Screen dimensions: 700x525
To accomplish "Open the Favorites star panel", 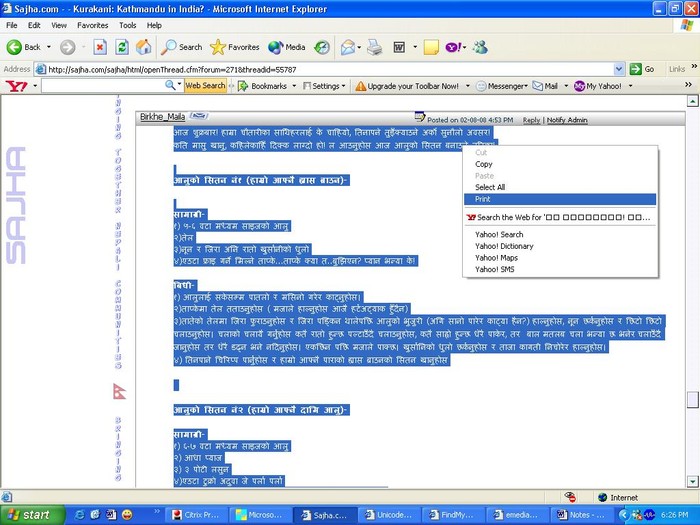I will click(234, 47).
